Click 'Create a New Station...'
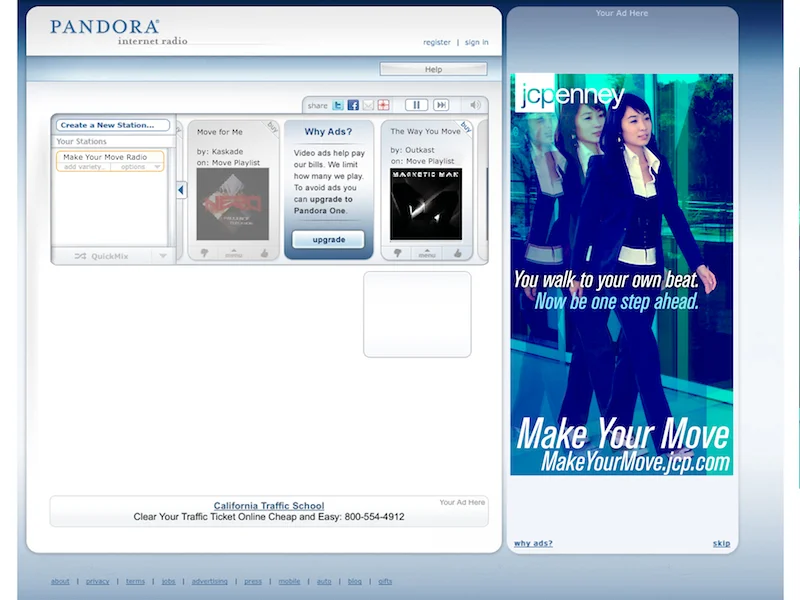Screen dimensions: 800x600 [x=110, y=125]
